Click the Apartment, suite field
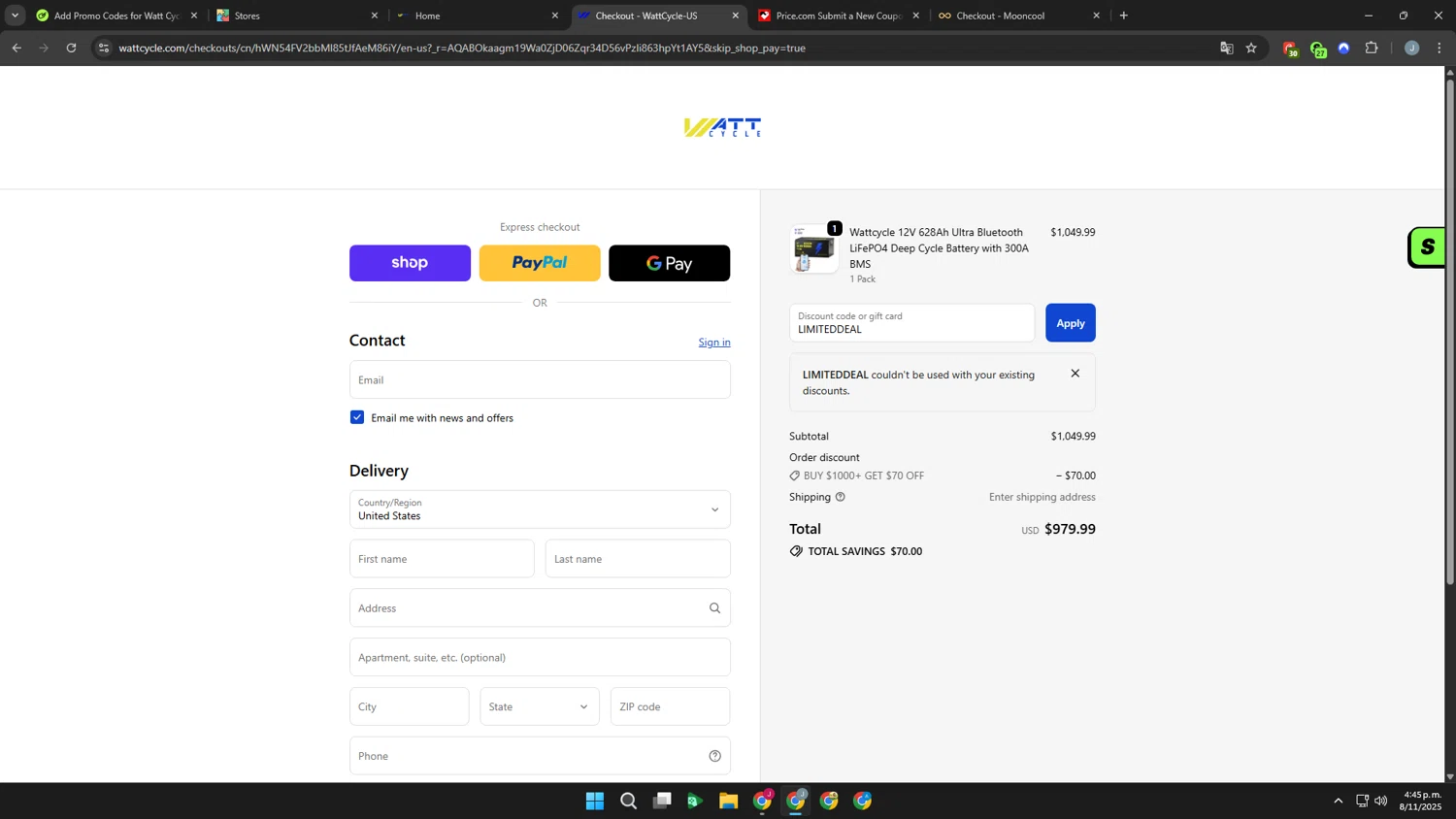Image resolution: width=1456 pixels, height=819 pixels. [x=540, y=657]
